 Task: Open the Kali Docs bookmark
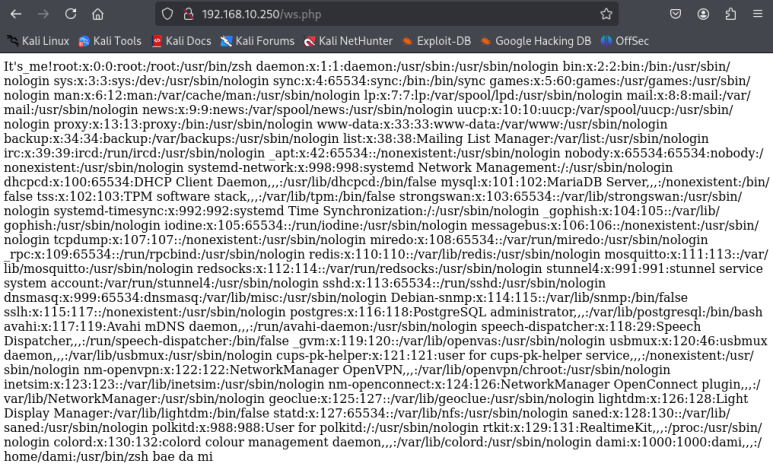point(181,41)
